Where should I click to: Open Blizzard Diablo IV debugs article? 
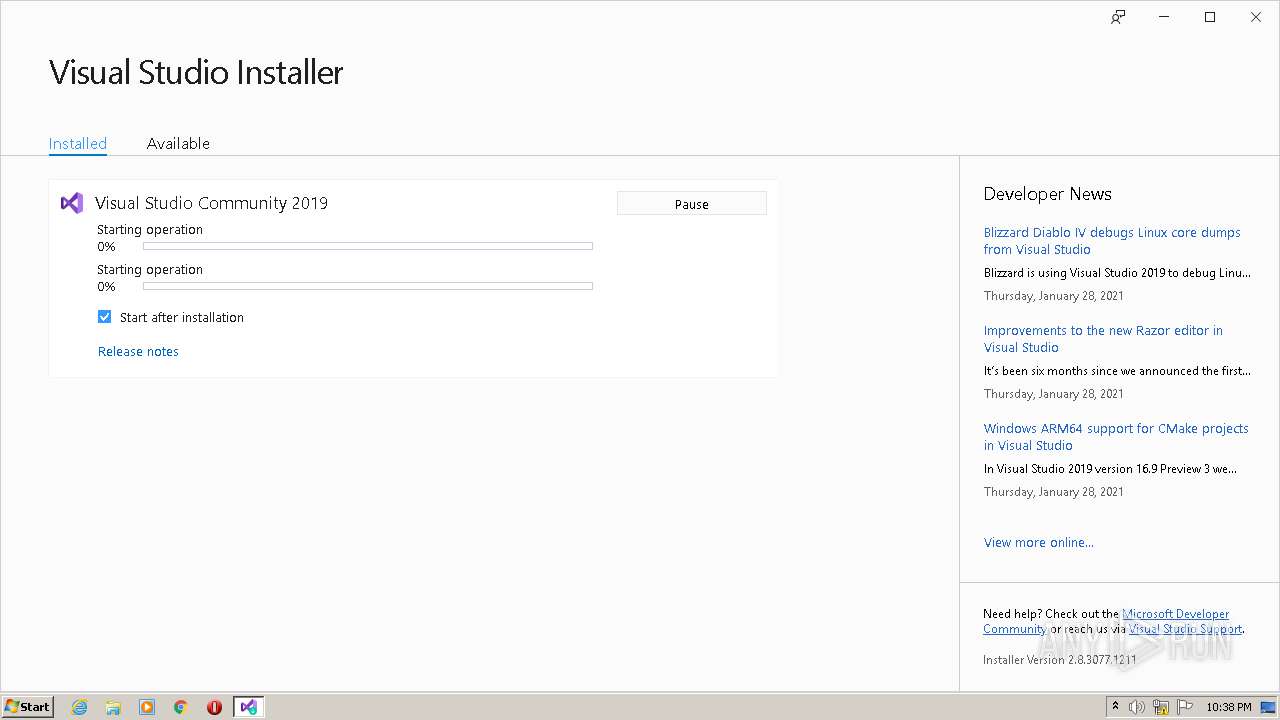(1112, 241)
